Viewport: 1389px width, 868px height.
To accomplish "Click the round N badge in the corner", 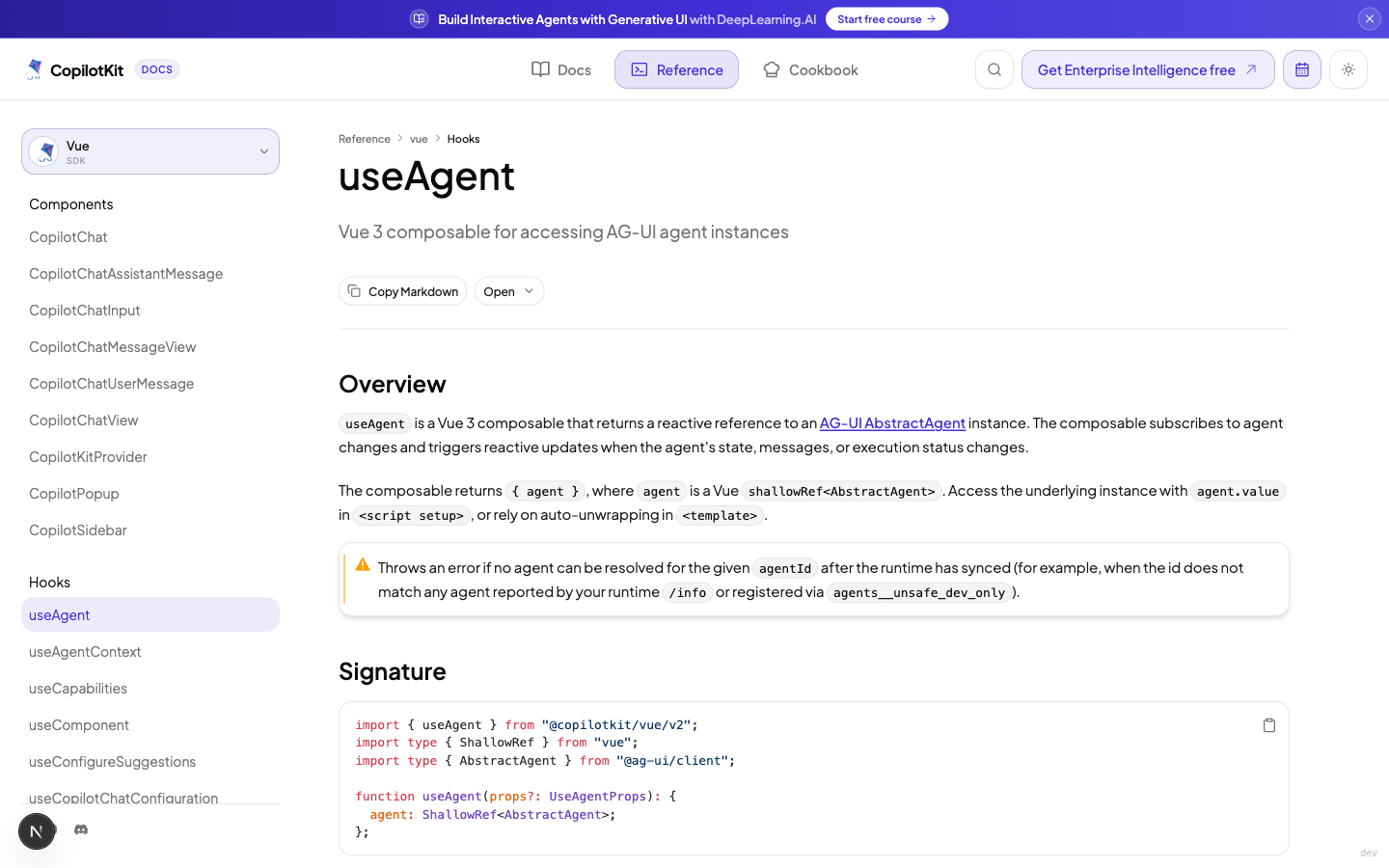I will click(37, 831).
